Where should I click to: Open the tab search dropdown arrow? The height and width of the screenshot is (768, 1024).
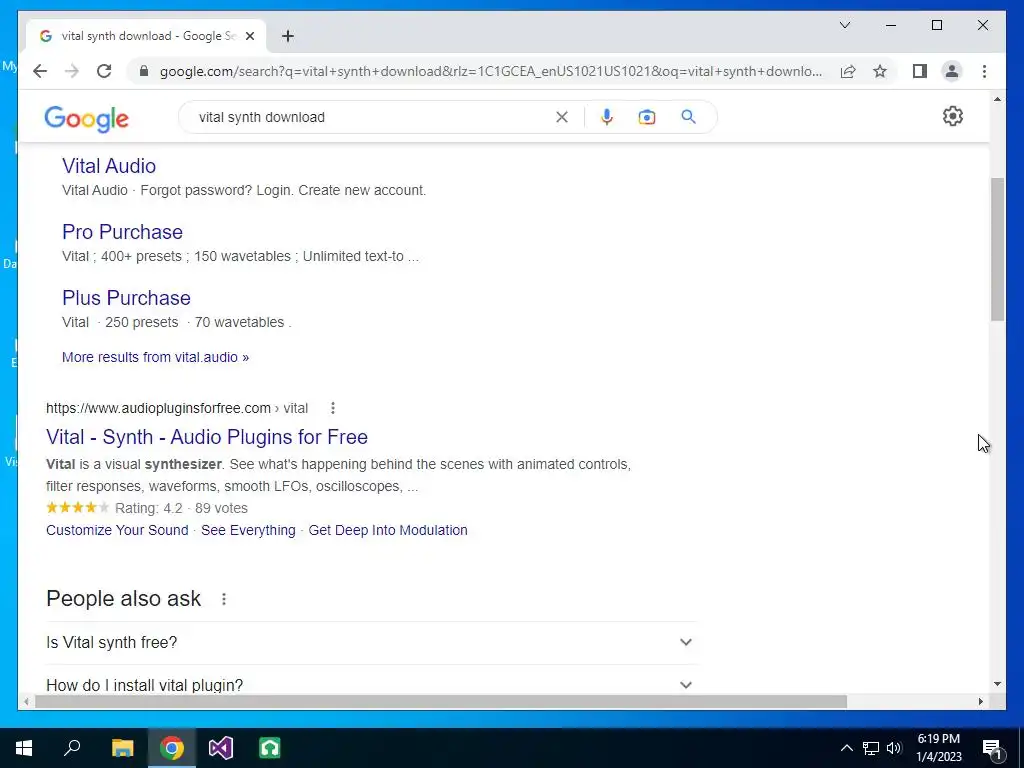coord(845,25)
